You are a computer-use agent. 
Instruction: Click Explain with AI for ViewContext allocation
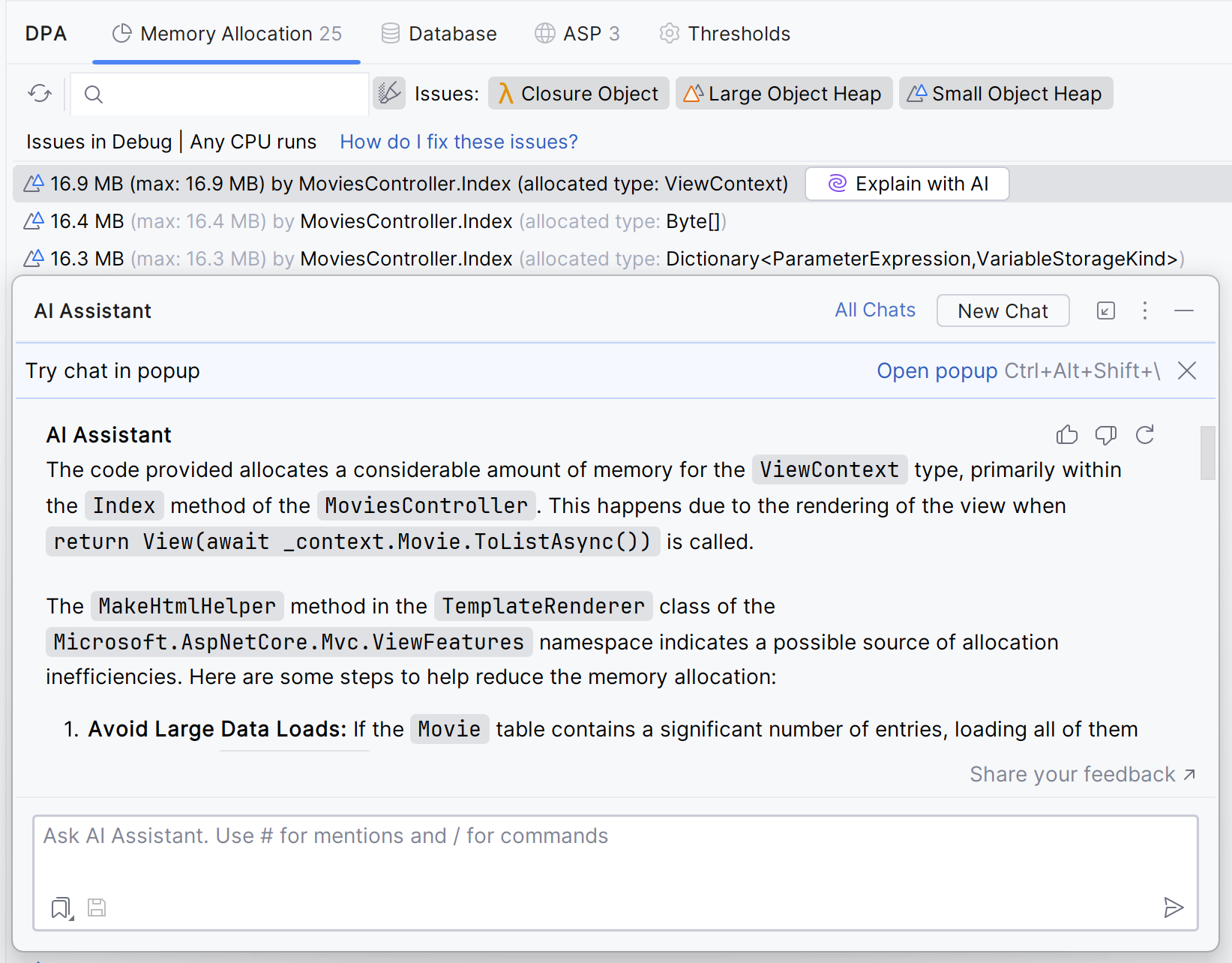(907, 183)
